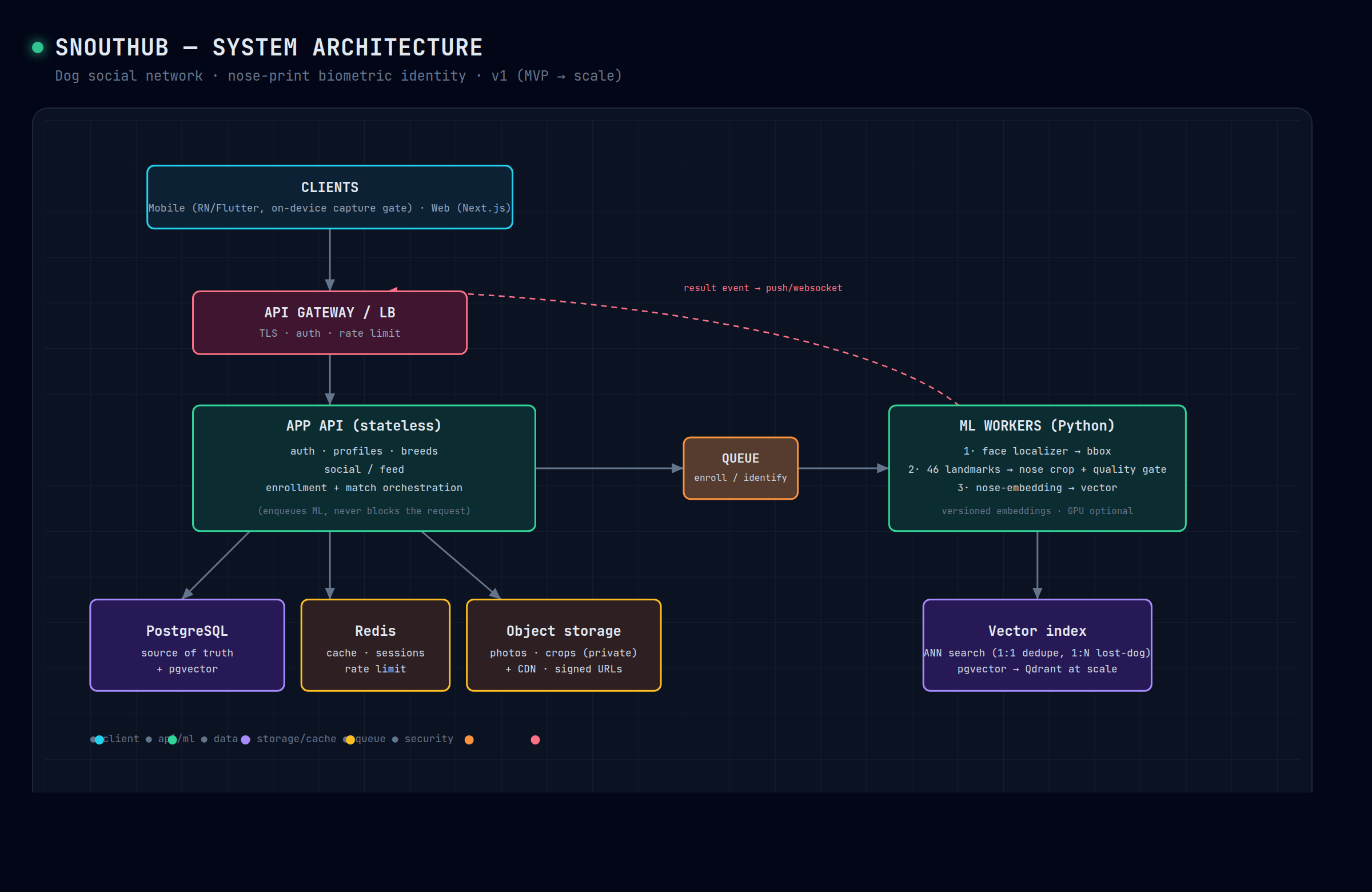Click "enrollment + match orchestration" line
Viewport: 1372px width, 892px height.
(364, 488)
